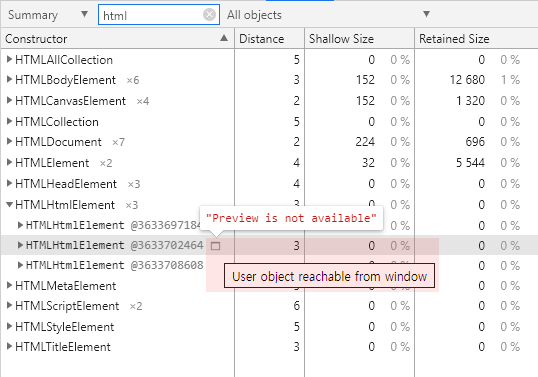Click the Preview is not available popup
The image size is (538, 377).
(x=291, y=218)
